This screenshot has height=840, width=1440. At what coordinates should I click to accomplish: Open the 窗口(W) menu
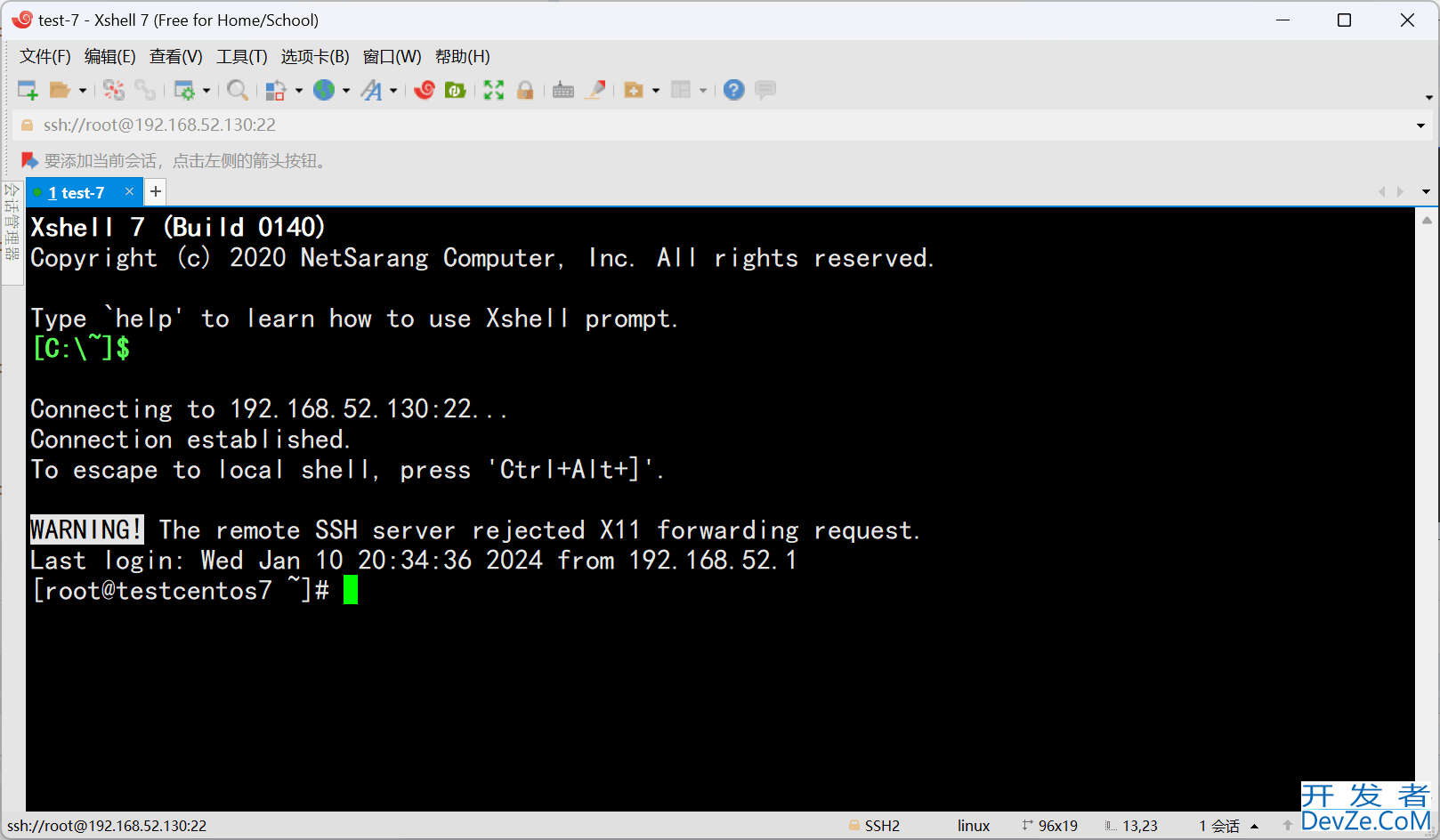392,57
